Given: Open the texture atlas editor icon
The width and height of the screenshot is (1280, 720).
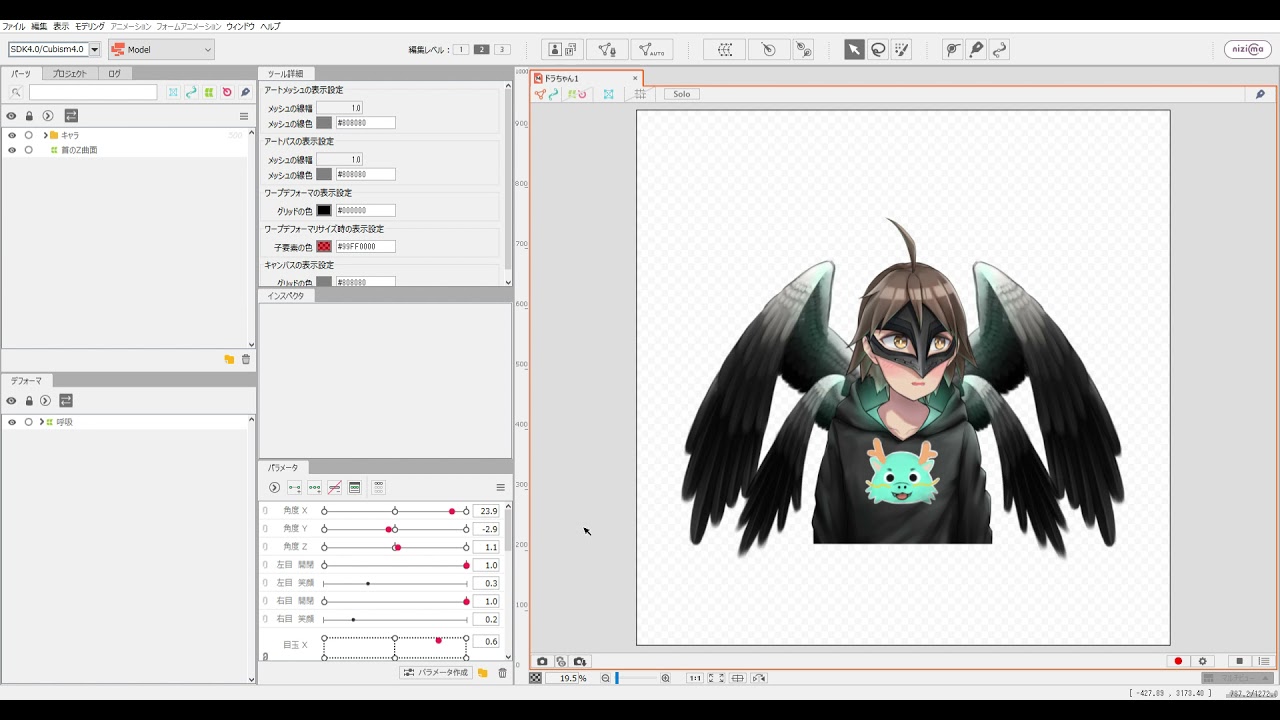Looking at the screenshot, I should coord(562,49).
